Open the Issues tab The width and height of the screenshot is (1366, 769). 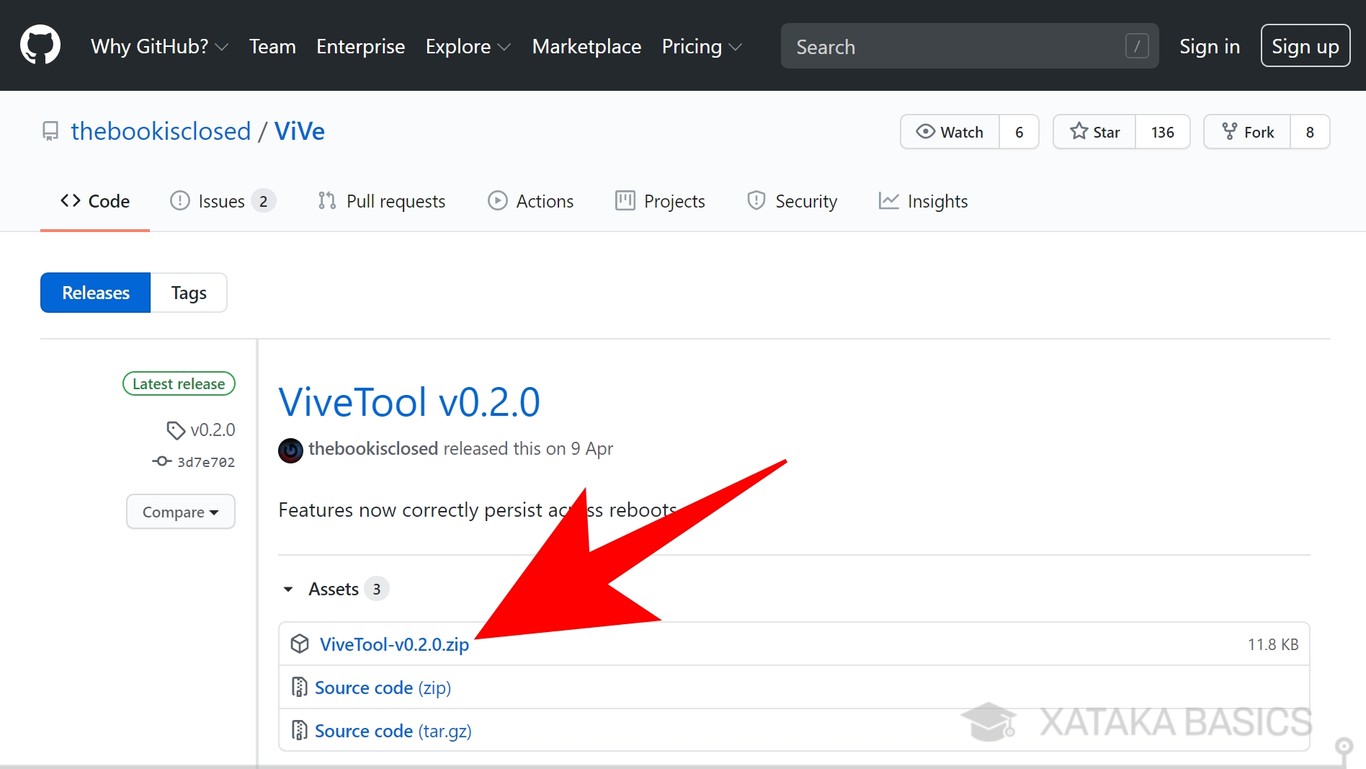click(x=221, y=201)
